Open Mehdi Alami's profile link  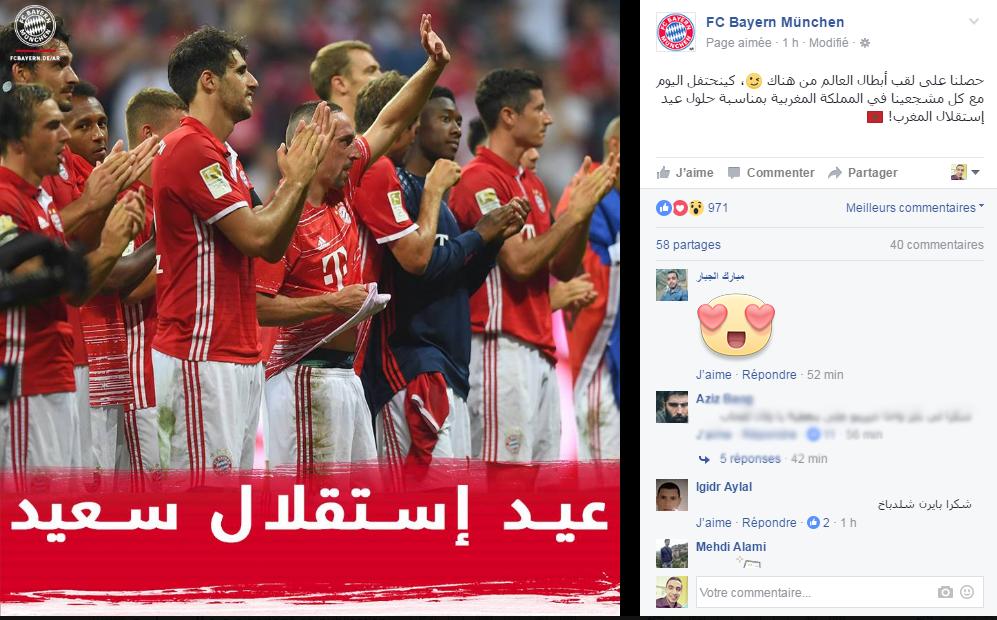click(x=731, y=546)
